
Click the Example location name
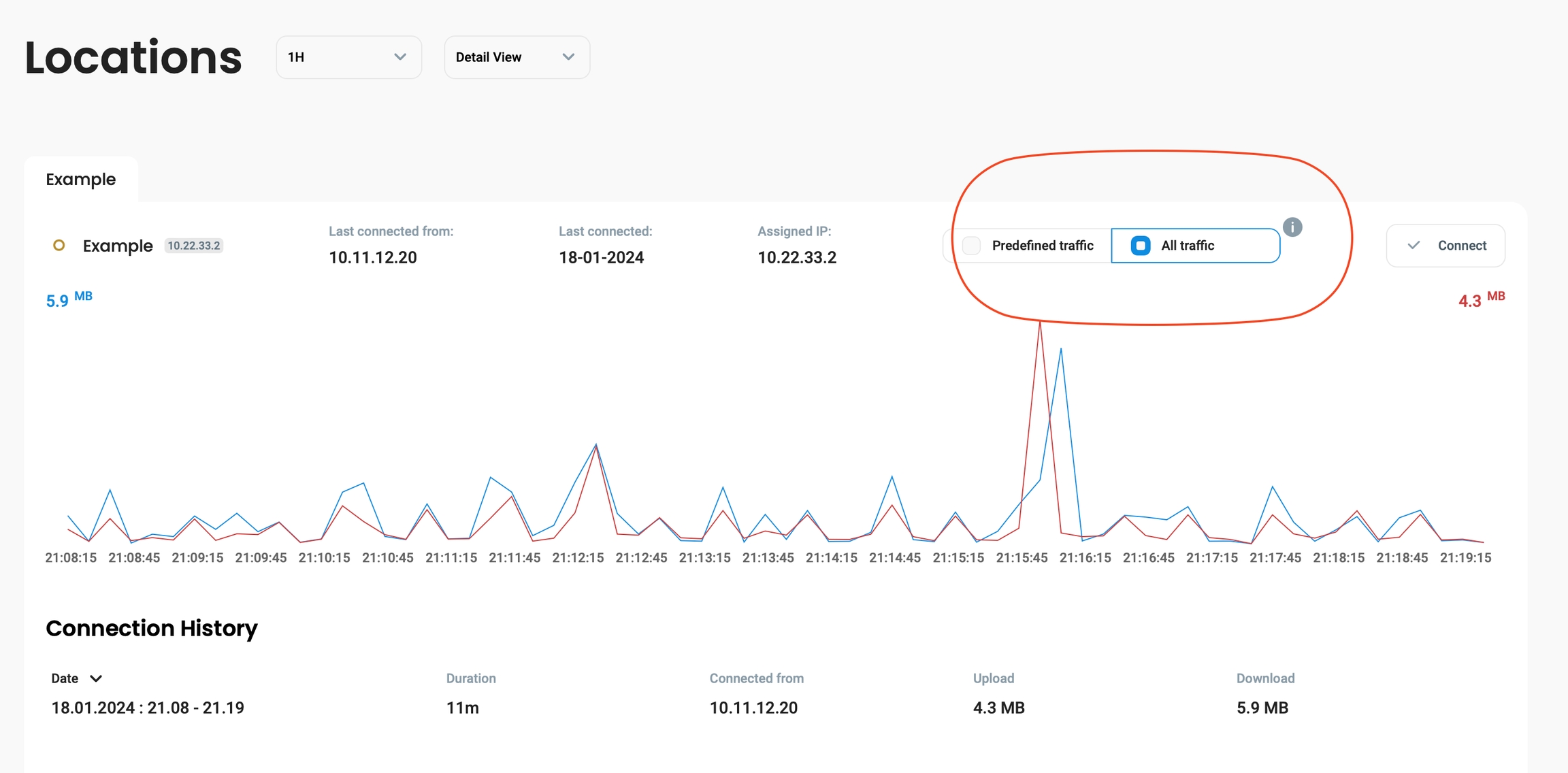tap(118, 246)
